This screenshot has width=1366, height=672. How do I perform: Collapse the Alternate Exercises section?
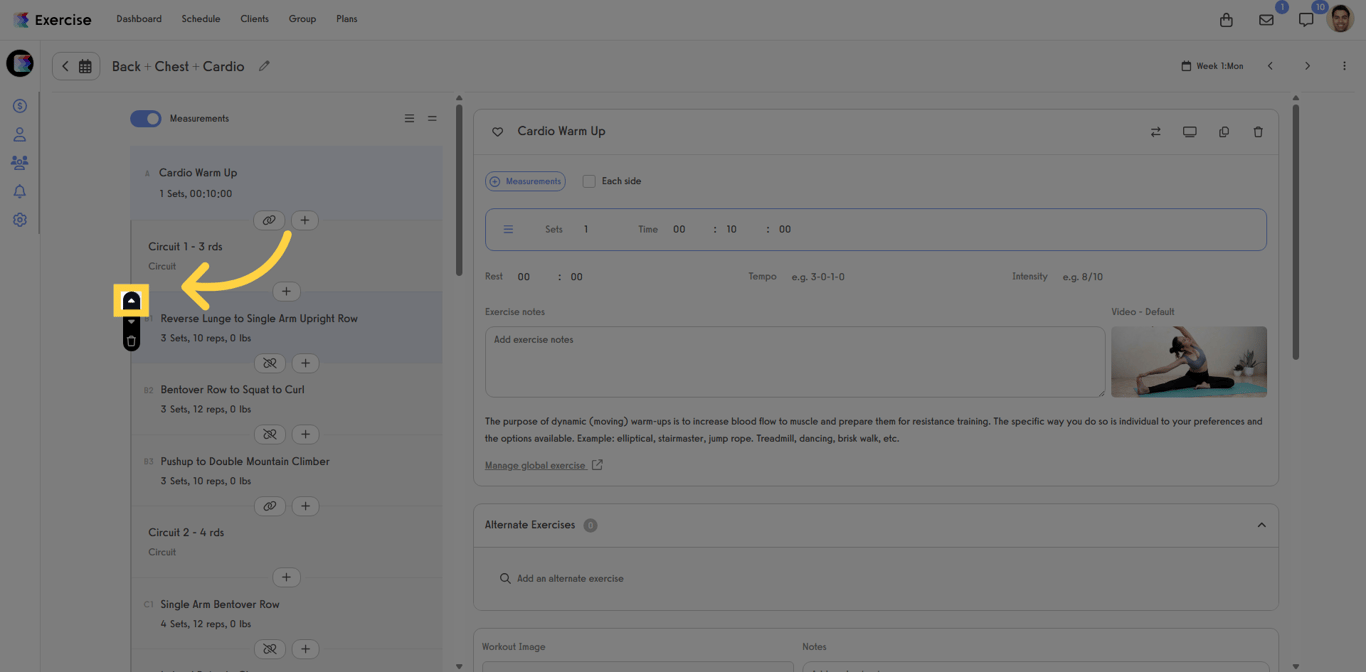(x=1261, y=525)
